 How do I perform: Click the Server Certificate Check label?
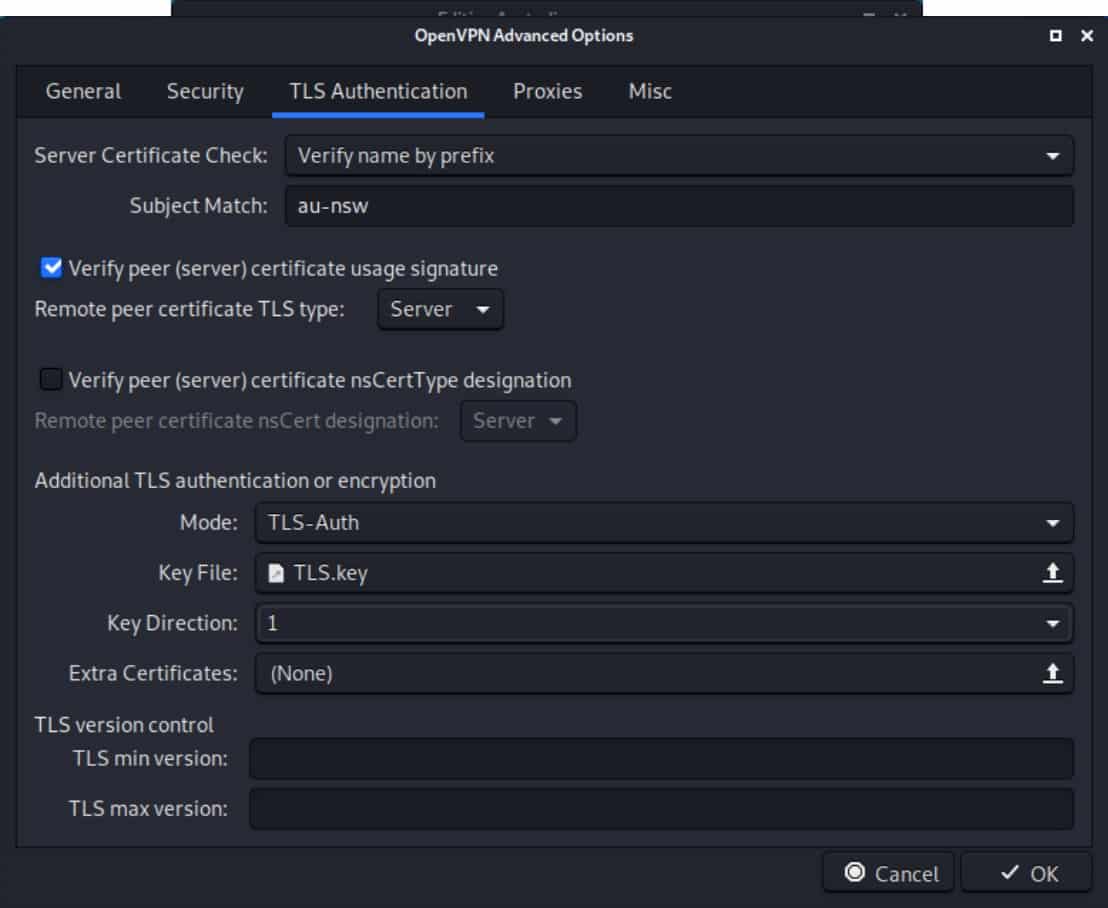pos(151,155)
